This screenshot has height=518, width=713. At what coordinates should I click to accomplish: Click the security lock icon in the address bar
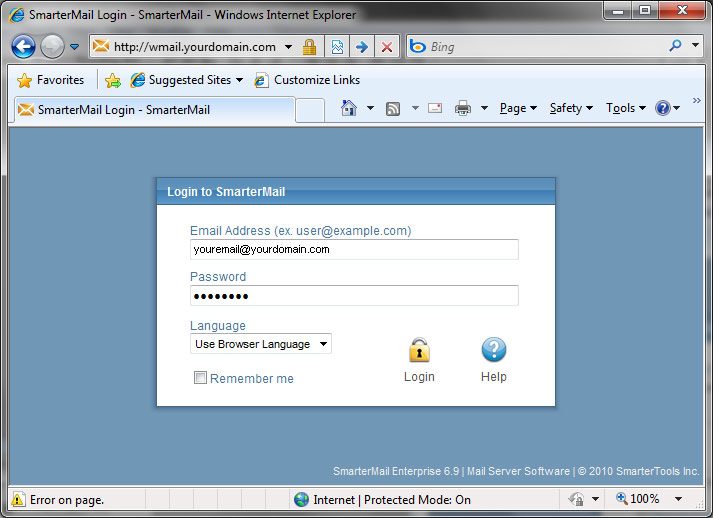310,47
